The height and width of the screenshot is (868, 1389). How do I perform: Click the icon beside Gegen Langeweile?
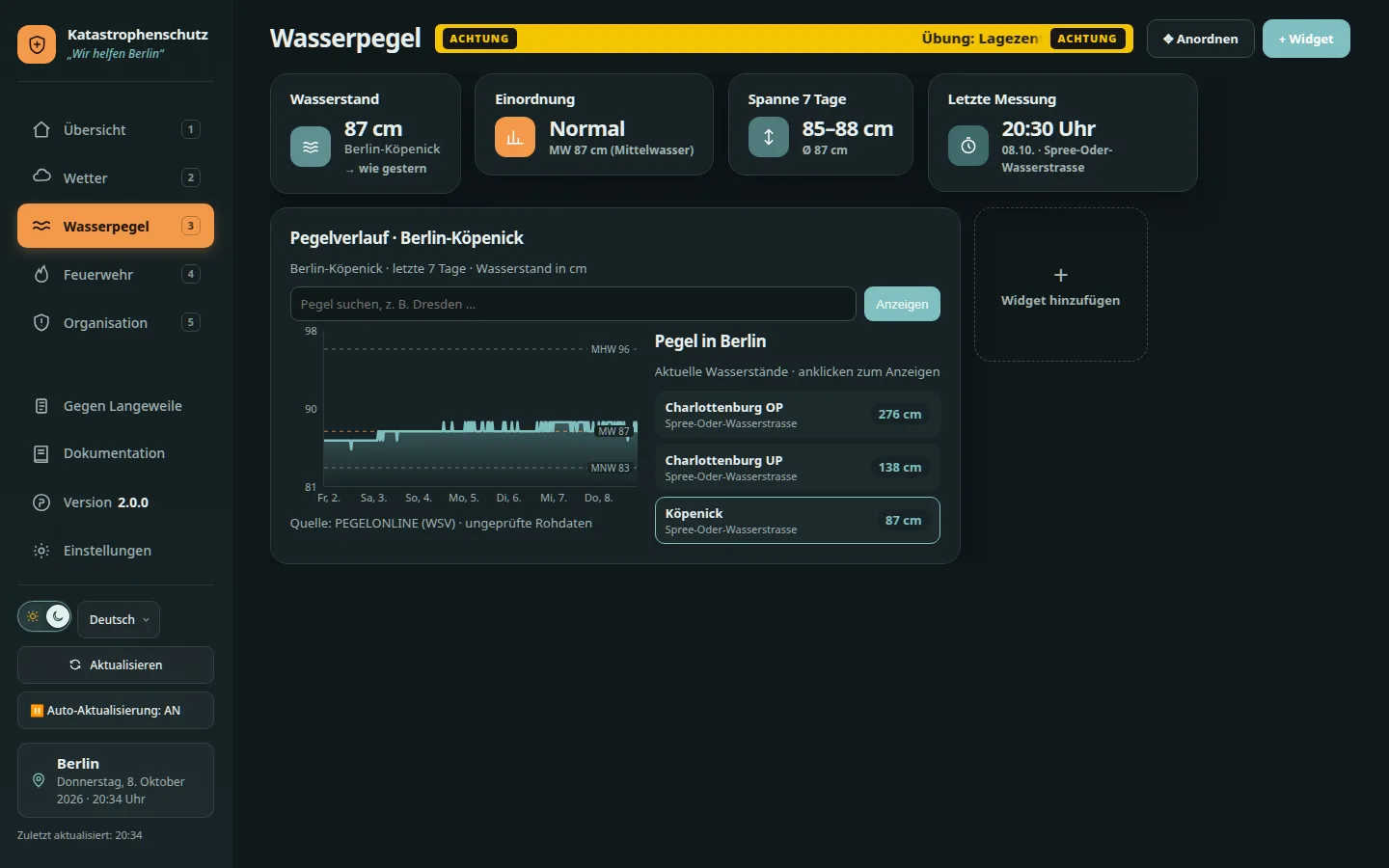[41, 406]
